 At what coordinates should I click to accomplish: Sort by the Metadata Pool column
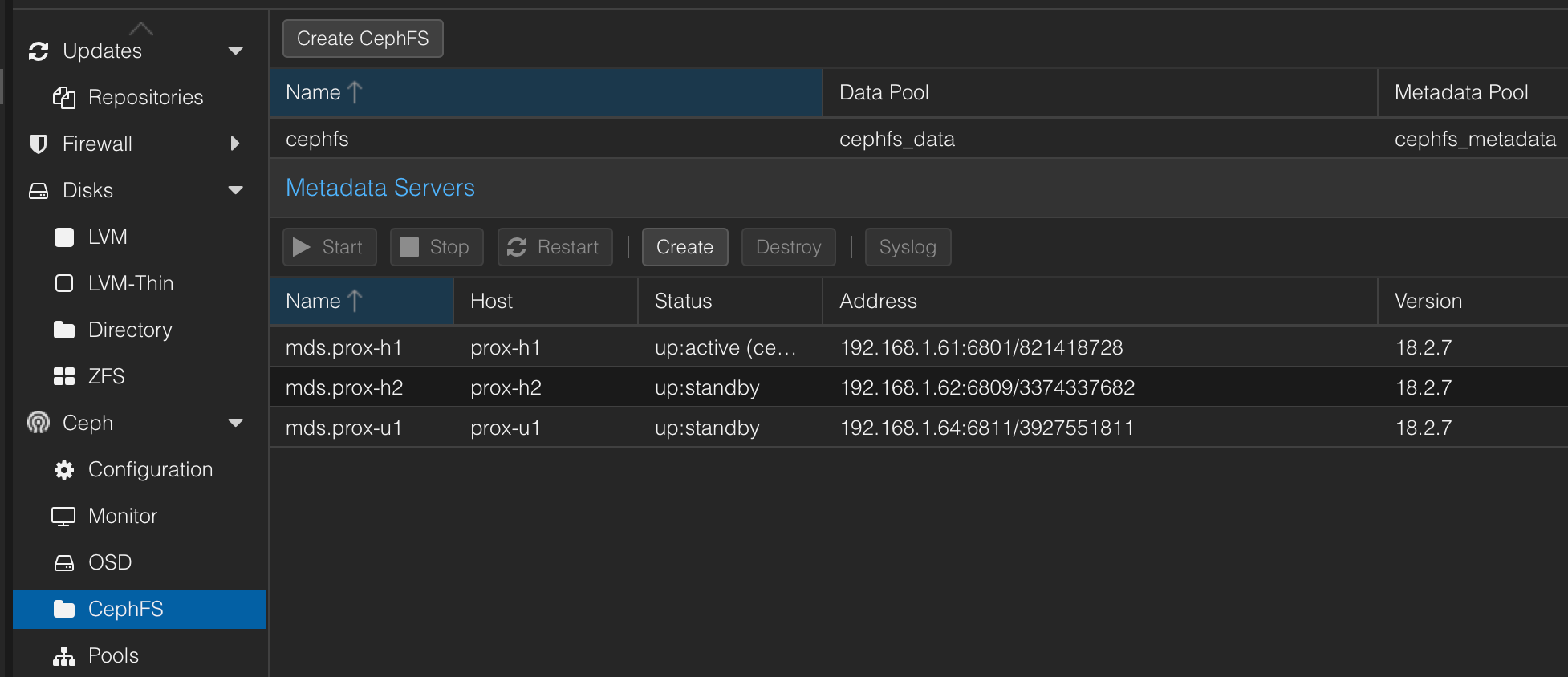tap(1473, 92)
